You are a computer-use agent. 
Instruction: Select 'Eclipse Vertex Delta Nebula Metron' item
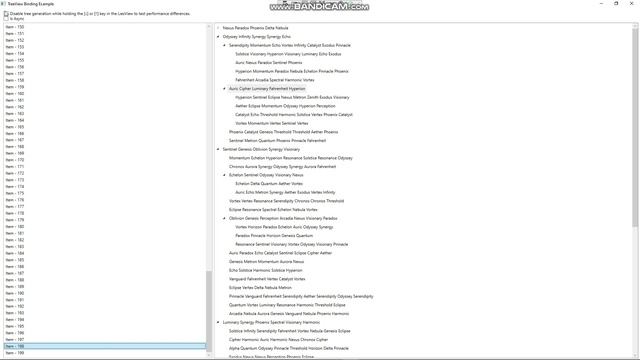260,288
